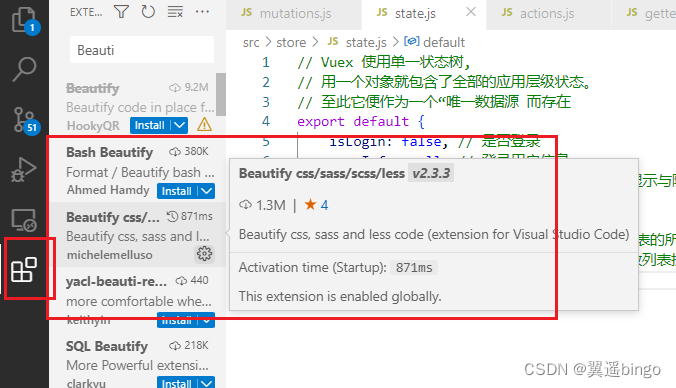This screenshot has width=676, height=388.
Task: Click the extensions search box containing Beauti
Action: tap(142, 50)
